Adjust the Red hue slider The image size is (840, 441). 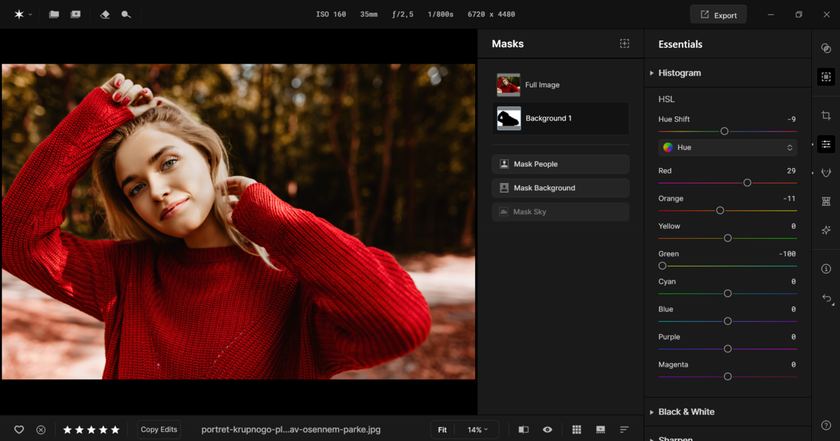pyautogui.click(x=747, y=183)
